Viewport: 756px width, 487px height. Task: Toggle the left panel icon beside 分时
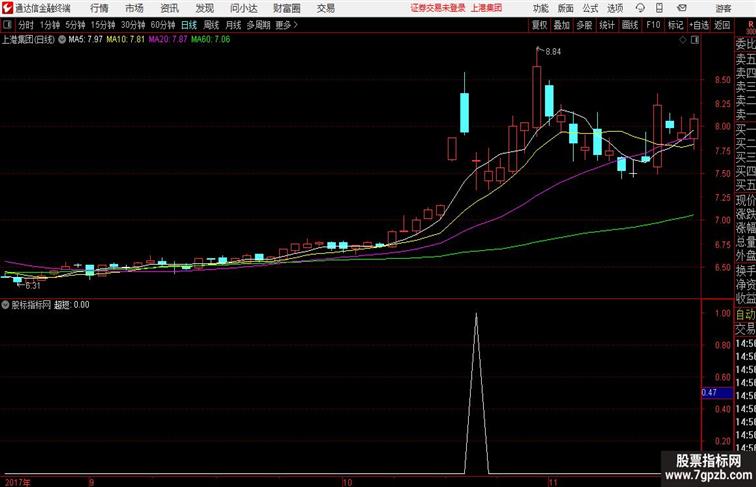tap(7, 25)
